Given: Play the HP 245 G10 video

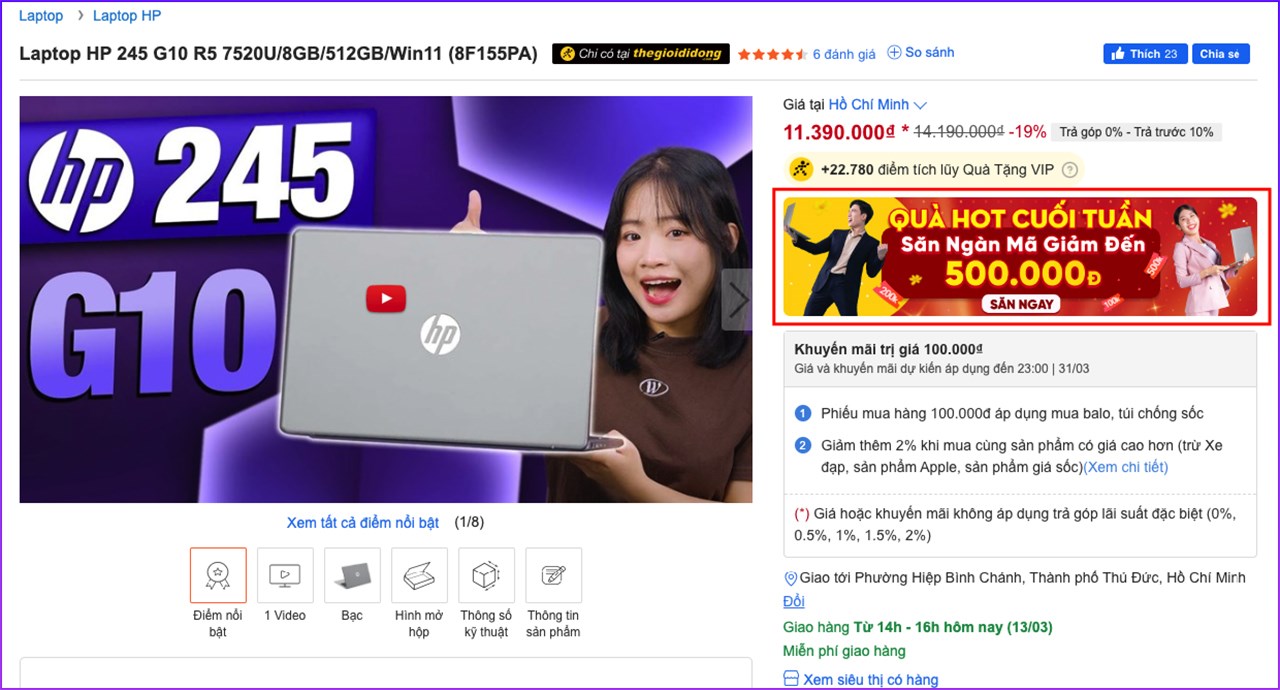Looking at the screenshot, I should [x=386, y=298].
